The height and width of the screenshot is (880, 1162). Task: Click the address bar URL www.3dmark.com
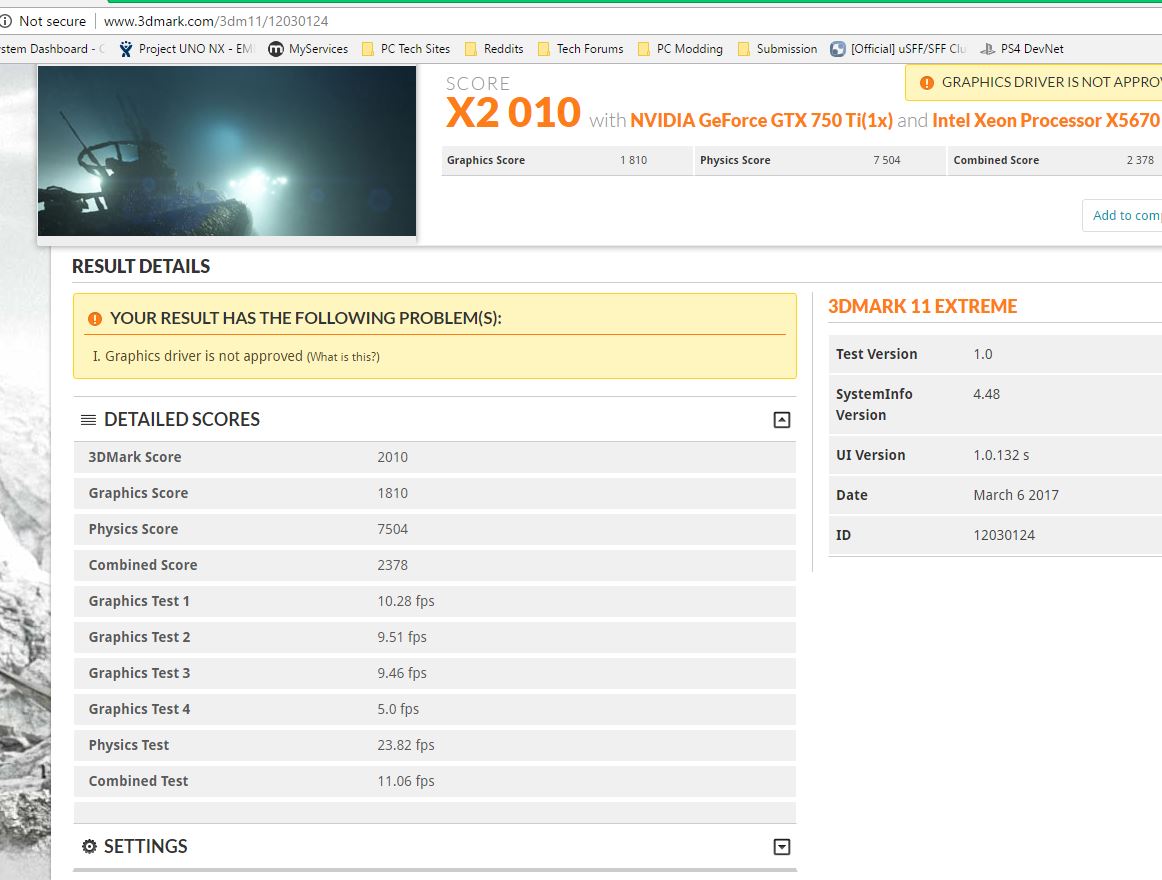coord(216,21)
